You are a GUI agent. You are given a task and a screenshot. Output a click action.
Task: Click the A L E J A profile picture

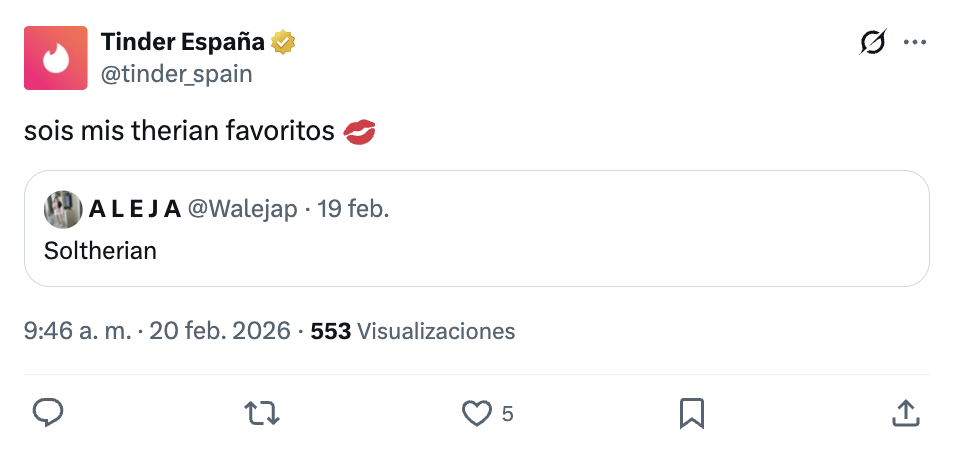coord(63,209)
